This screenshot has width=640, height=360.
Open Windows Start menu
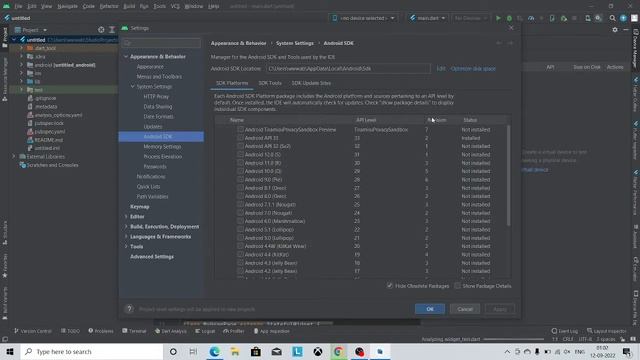(10, 351)
